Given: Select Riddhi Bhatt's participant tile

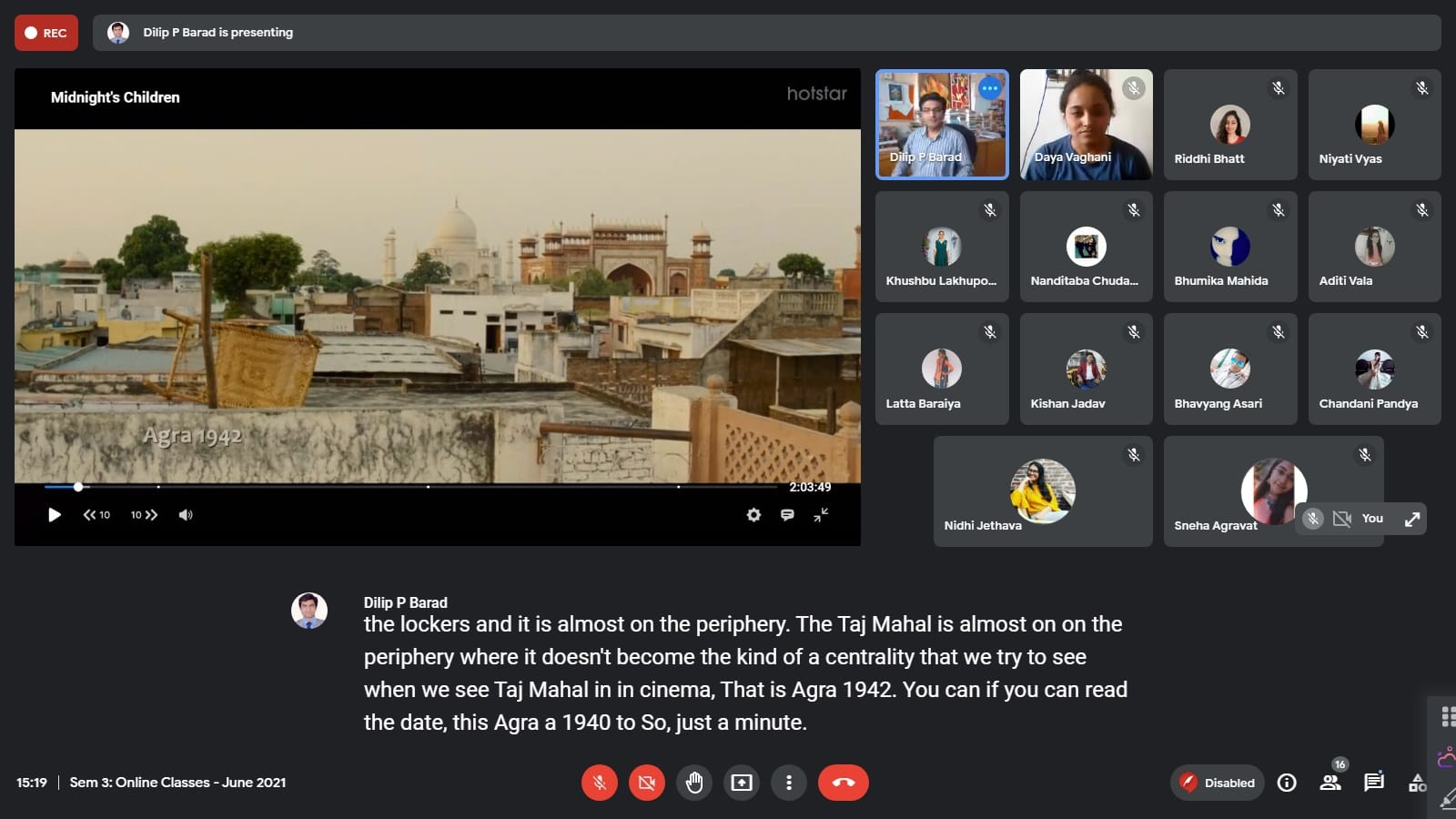Looking at the screenshot, I should 1230,125.
